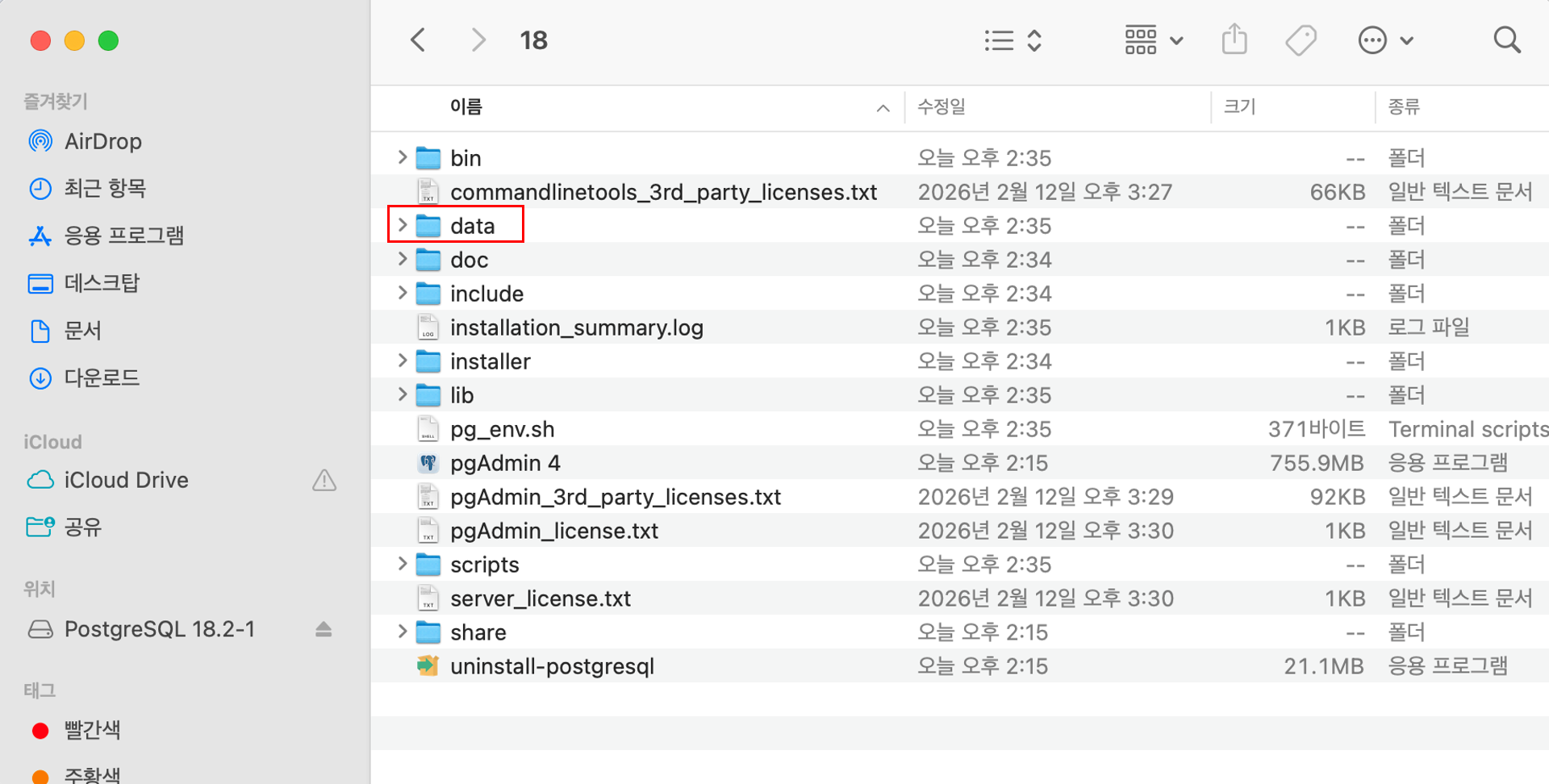Open the group-by grid dropdown

(x=1154, y=40)
